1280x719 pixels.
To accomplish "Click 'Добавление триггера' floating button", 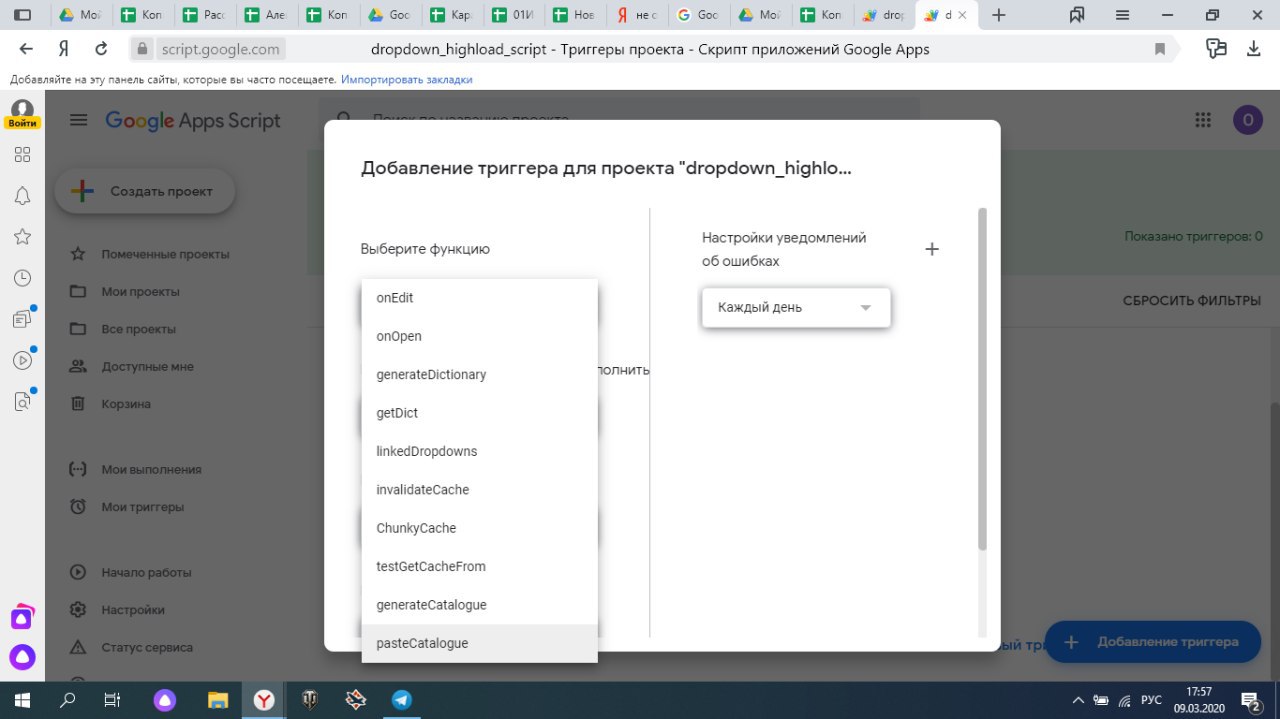I will [1151, 642].
